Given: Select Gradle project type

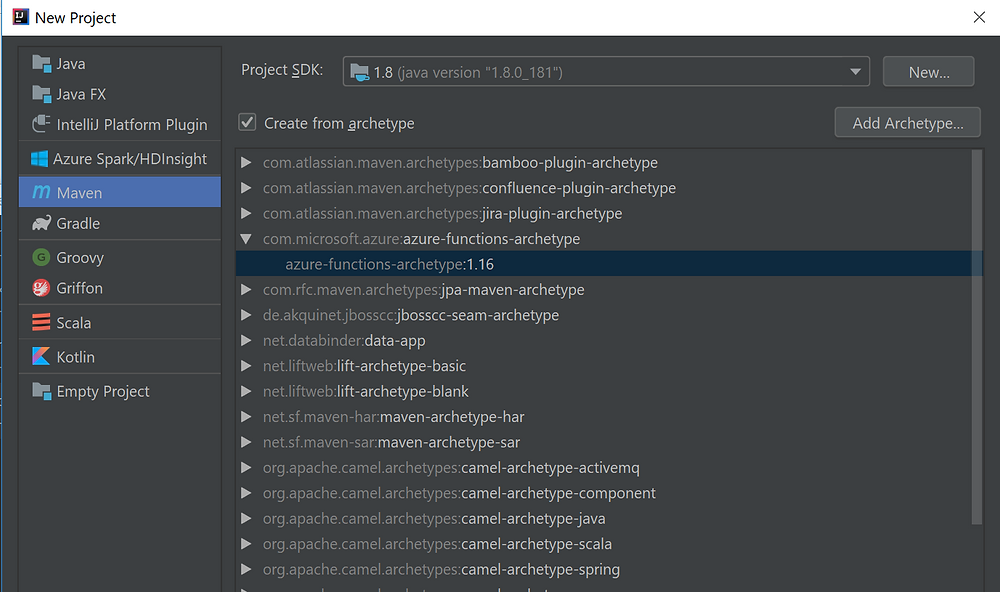Looking at the screenshot, I should [x=120, y=223].
